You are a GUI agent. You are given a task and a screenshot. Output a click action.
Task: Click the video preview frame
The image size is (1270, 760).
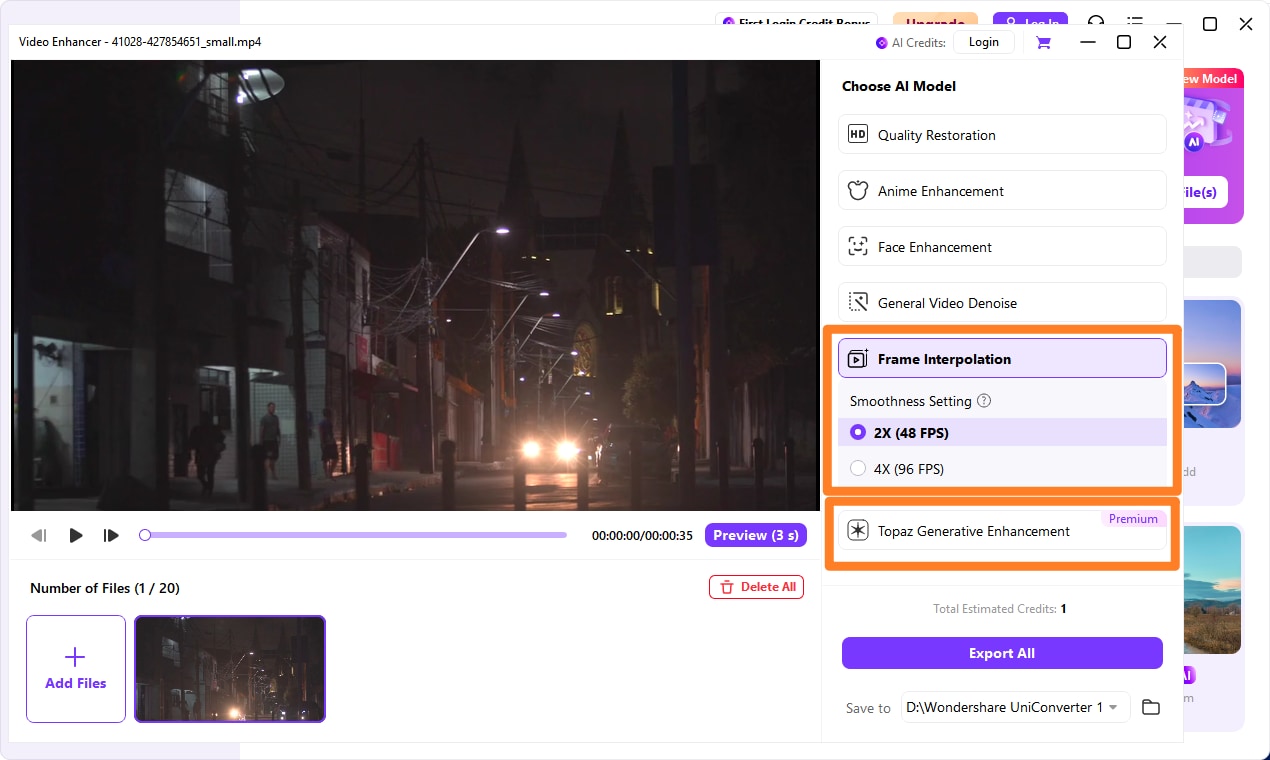point(415,285)
